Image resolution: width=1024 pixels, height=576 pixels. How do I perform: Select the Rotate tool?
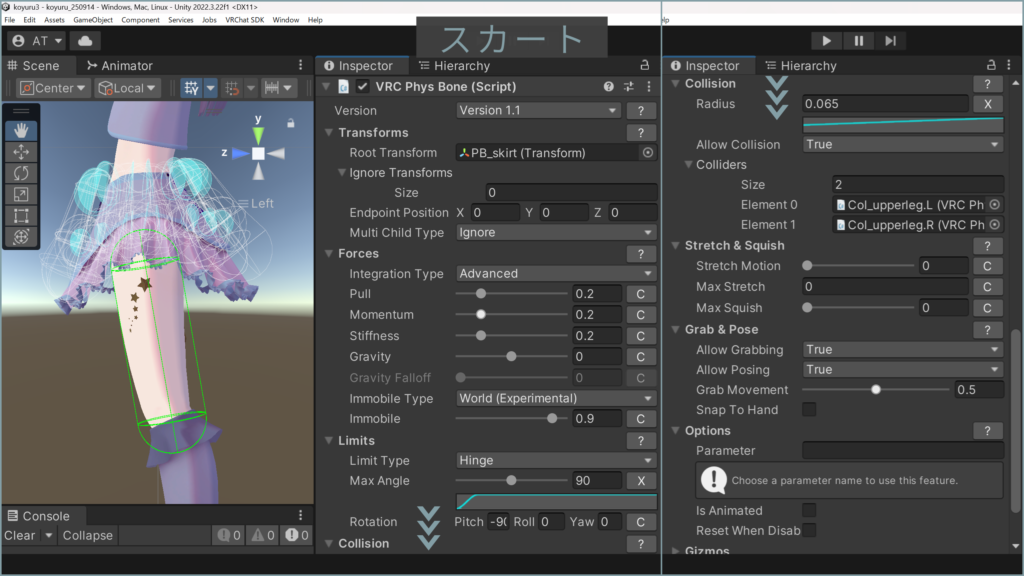pyautogui.click(x=21, y=173)
